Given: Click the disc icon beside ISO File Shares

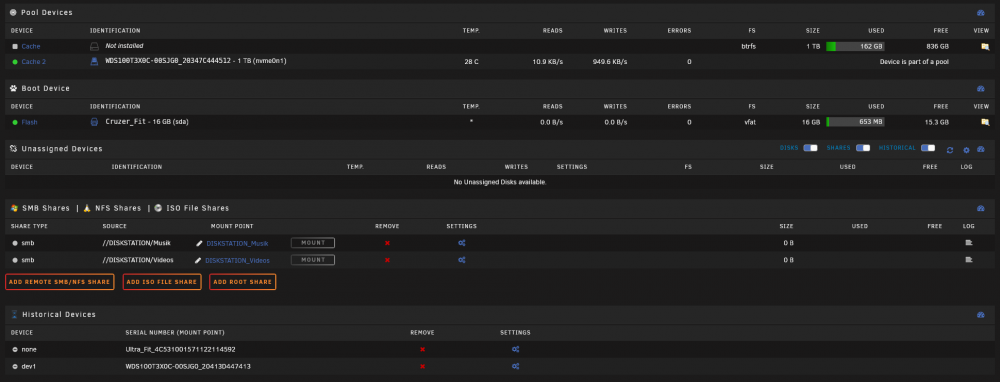Looking at the screenshot, I should click(x=158, y=208).
